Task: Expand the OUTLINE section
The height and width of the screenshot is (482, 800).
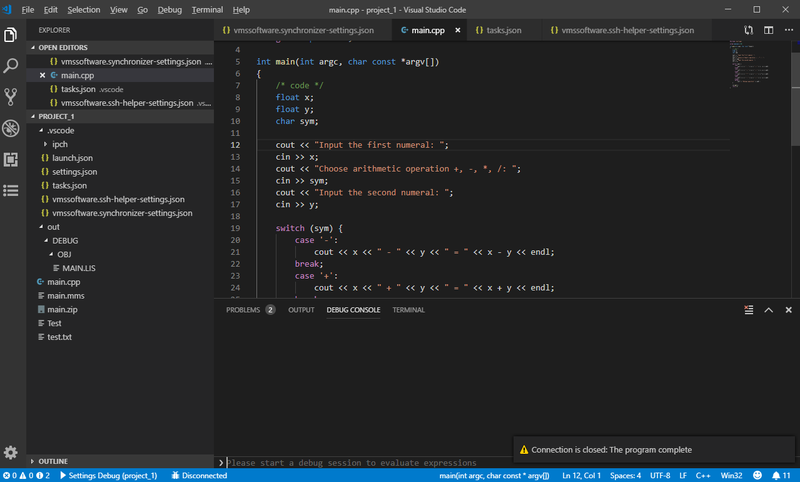Action: [52, 461]
